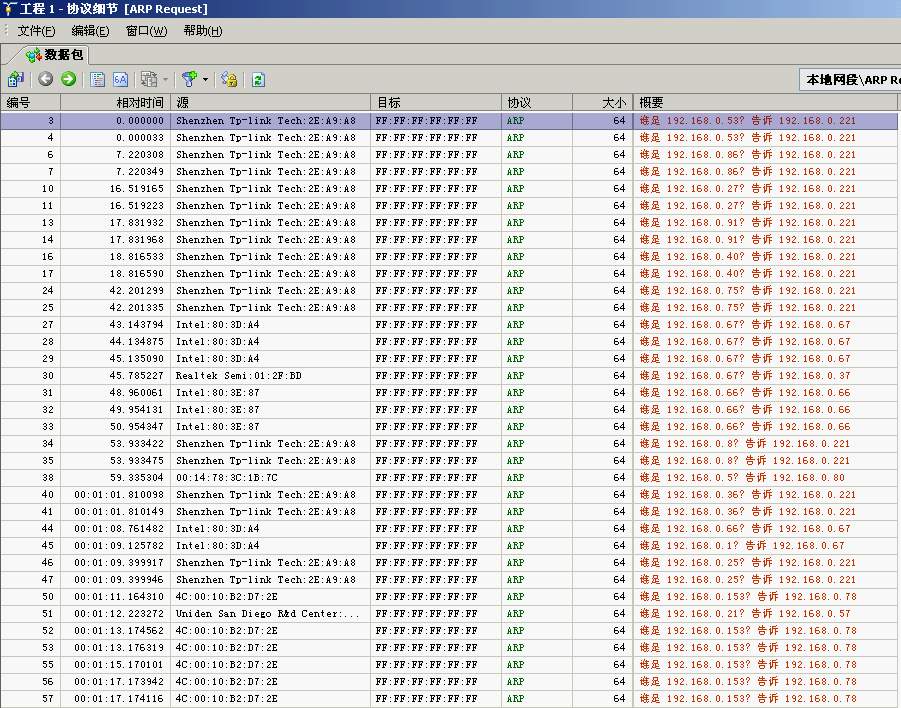The image size is (901, 708).
Task: Select packet number 30 from Realtek Semi
Action: (238, 376)
